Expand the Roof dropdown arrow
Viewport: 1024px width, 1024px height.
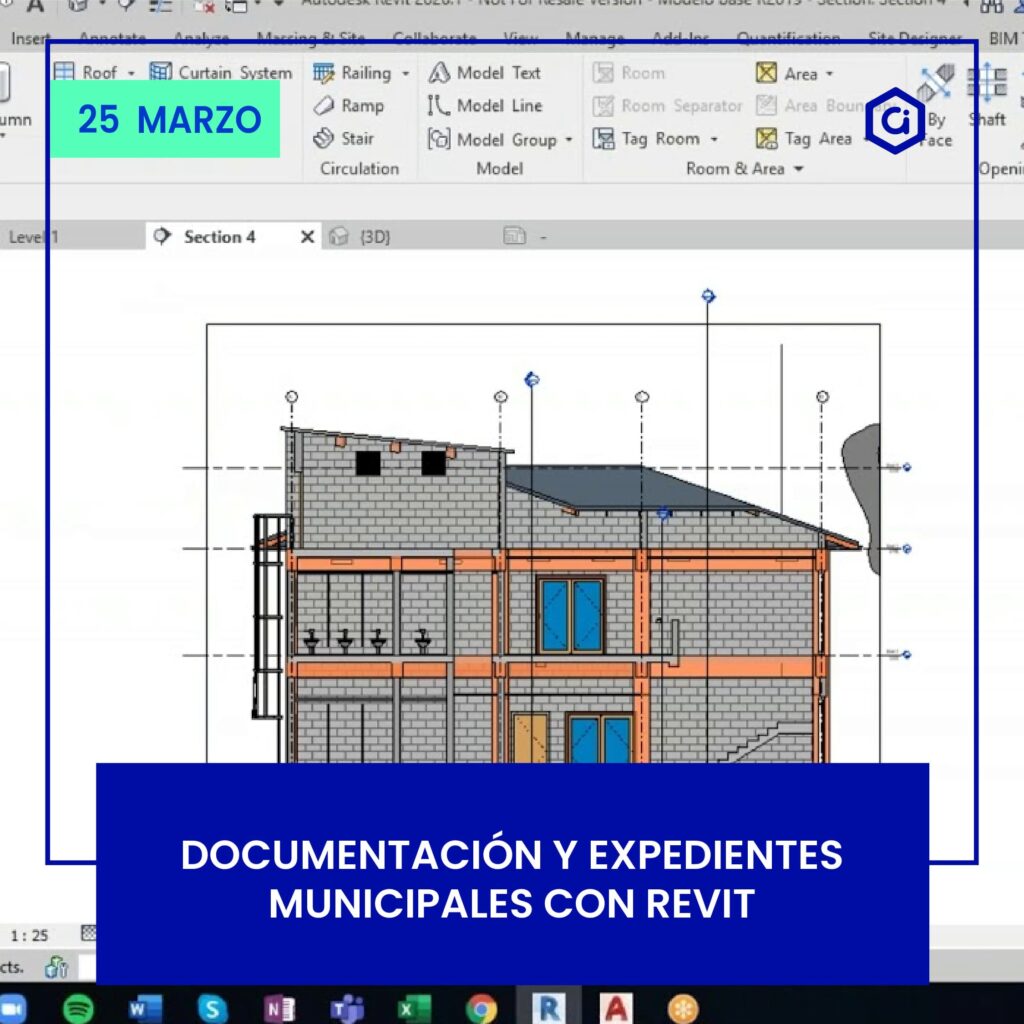coord(131,73)
